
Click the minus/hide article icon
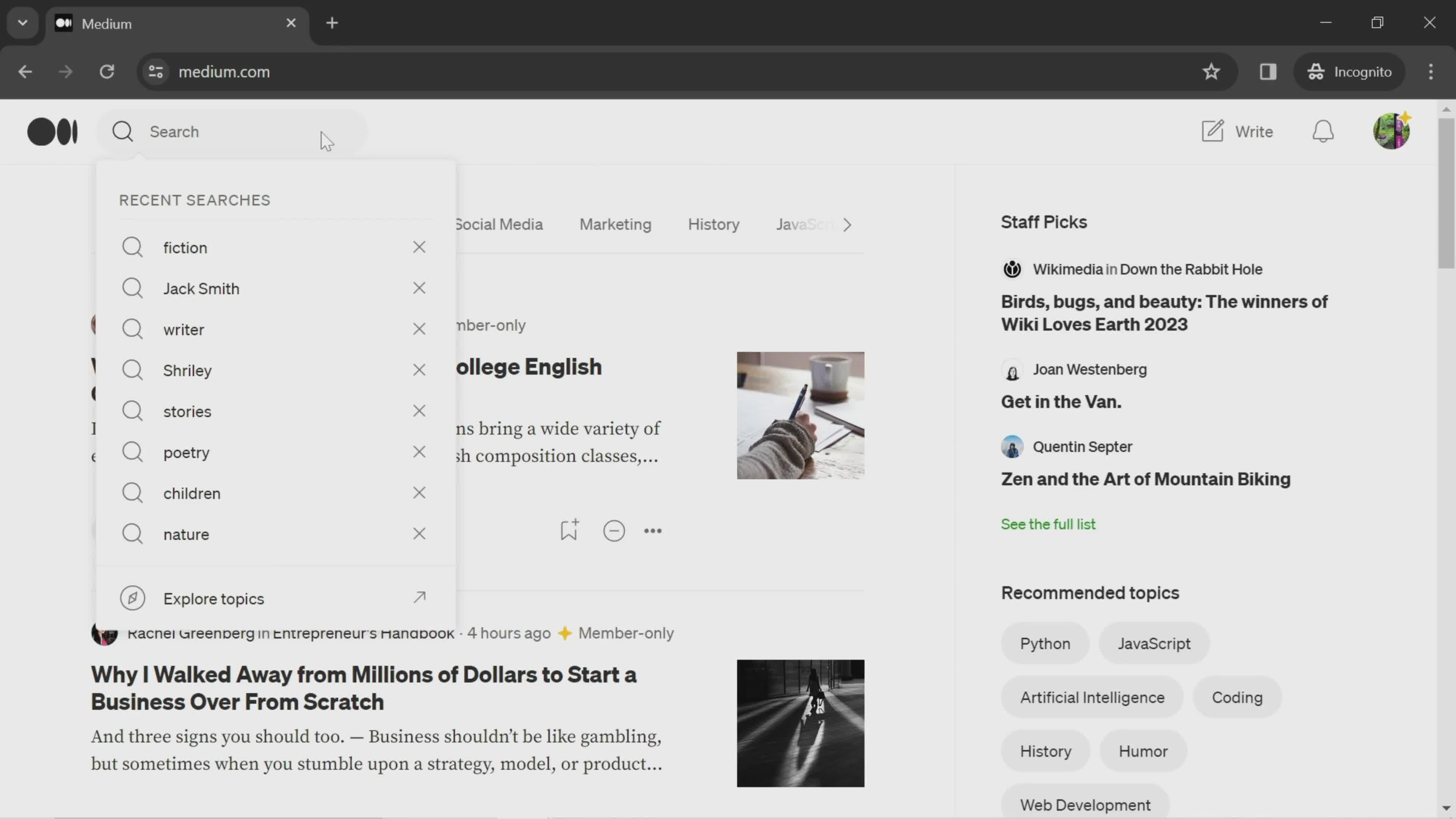(x=614, y=531)
